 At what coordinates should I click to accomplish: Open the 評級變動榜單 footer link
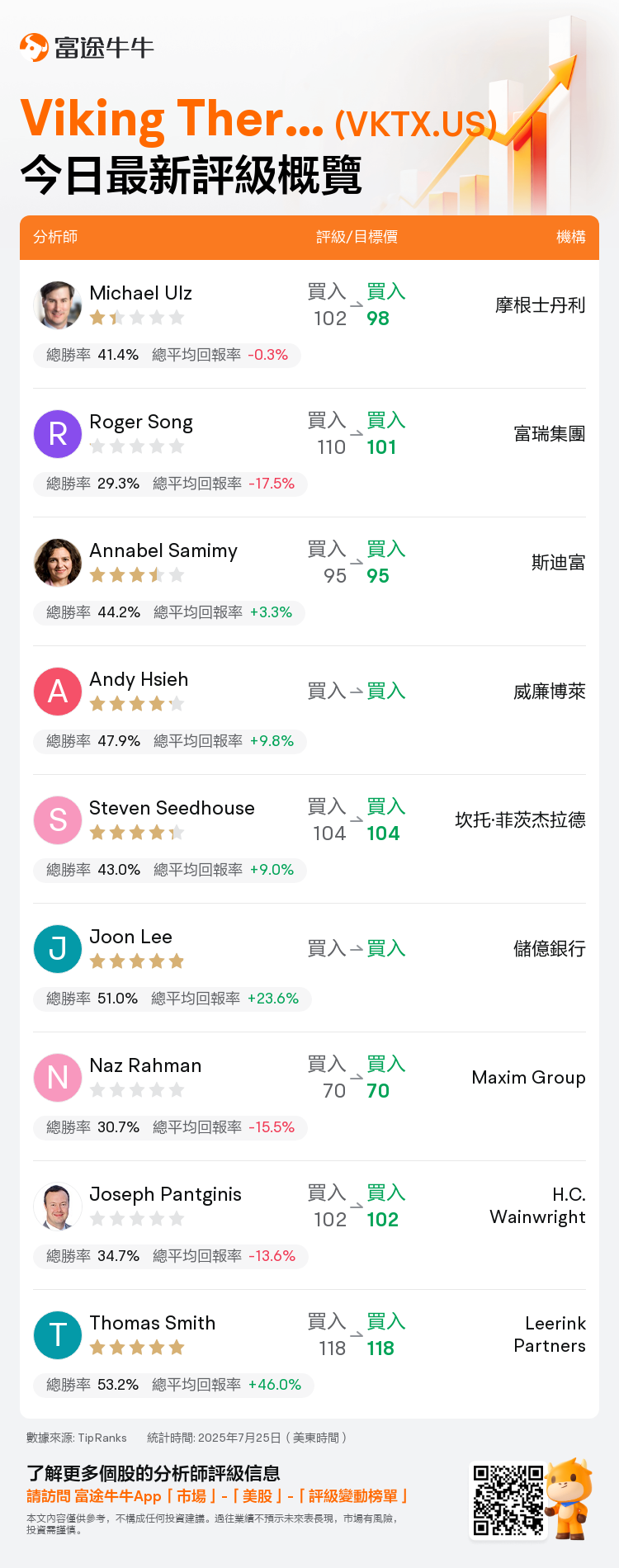pyautogui.click(x=353, y=1496)
